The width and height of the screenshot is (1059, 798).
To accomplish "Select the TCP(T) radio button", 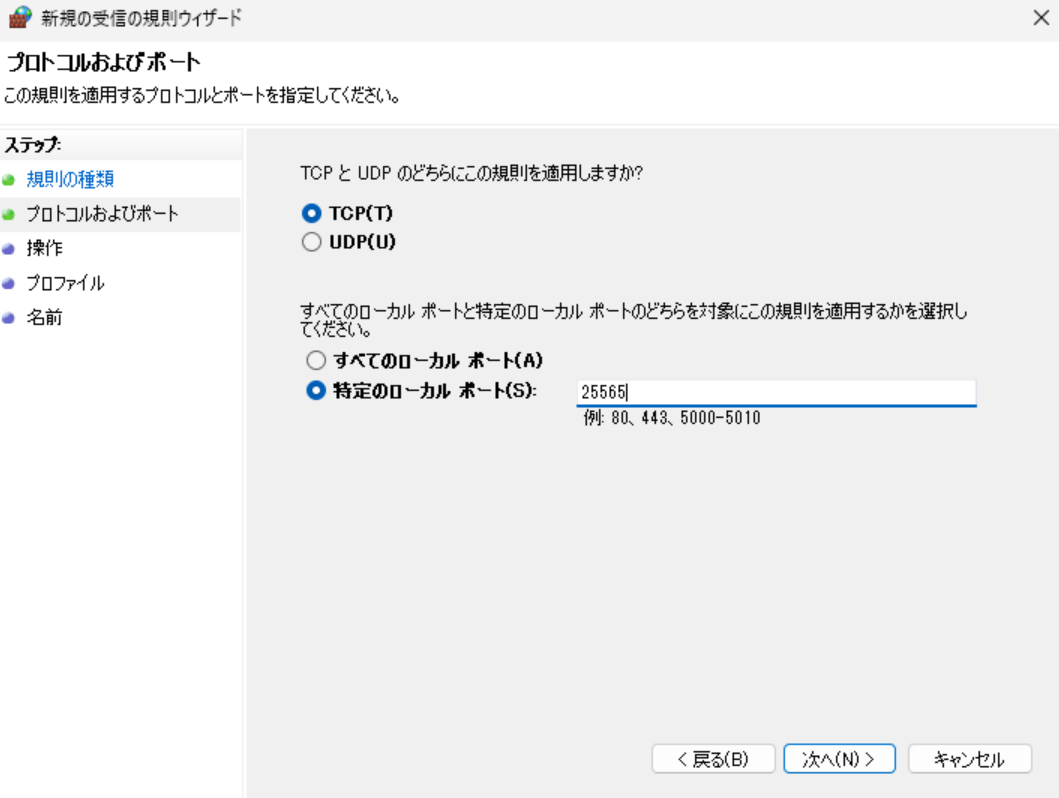I will 313,213.
